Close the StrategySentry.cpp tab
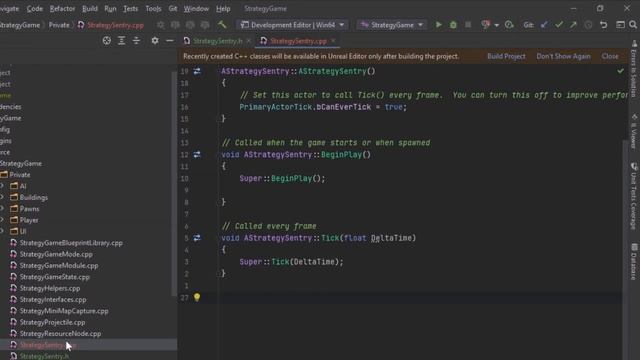This screenshot has height=360, width=640. [333, 40]
